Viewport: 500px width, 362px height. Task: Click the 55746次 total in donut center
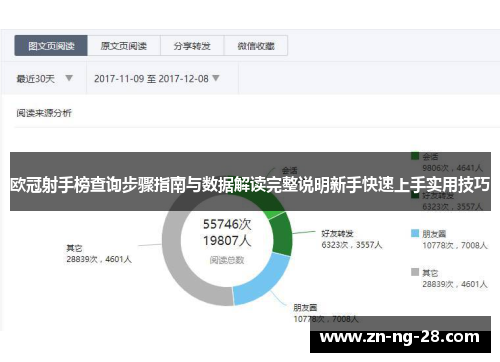click(227, 224)
